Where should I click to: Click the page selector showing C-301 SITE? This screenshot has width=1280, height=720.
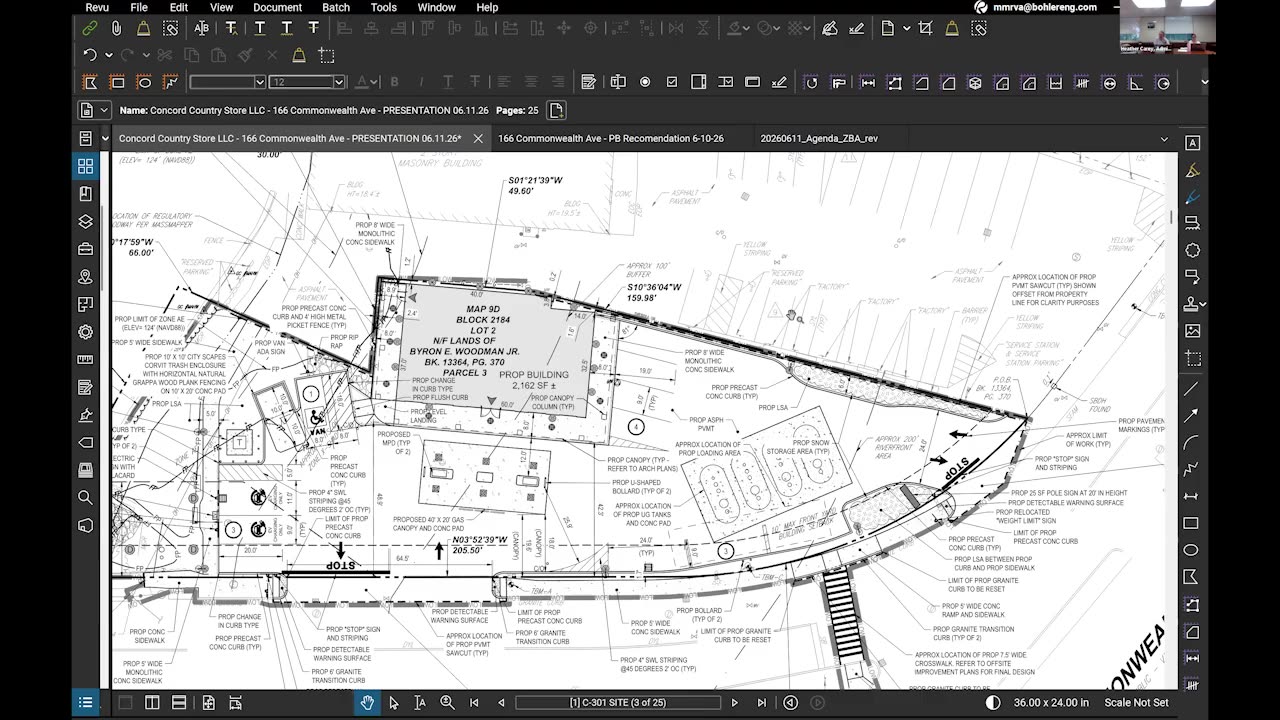tap(617, 703)
